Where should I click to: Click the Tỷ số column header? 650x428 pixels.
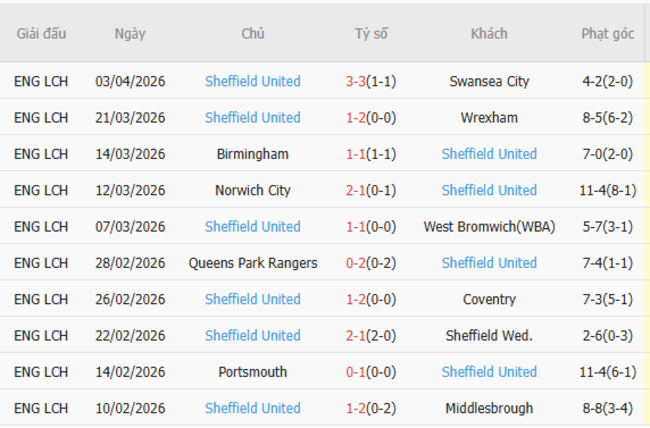[371, 34]
